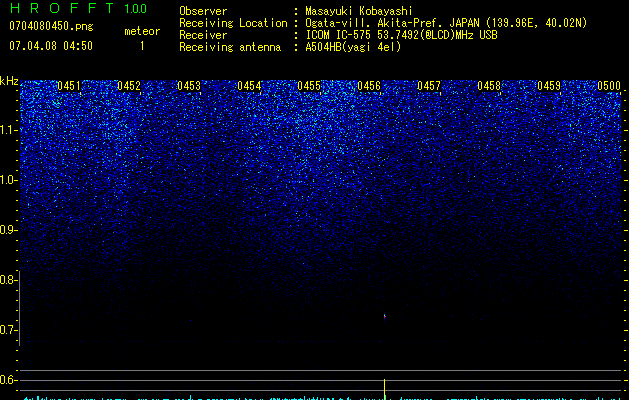Click the 0.7 kHz axis label
This screenshot has height=400, width=629.
(x=7, y=330)
